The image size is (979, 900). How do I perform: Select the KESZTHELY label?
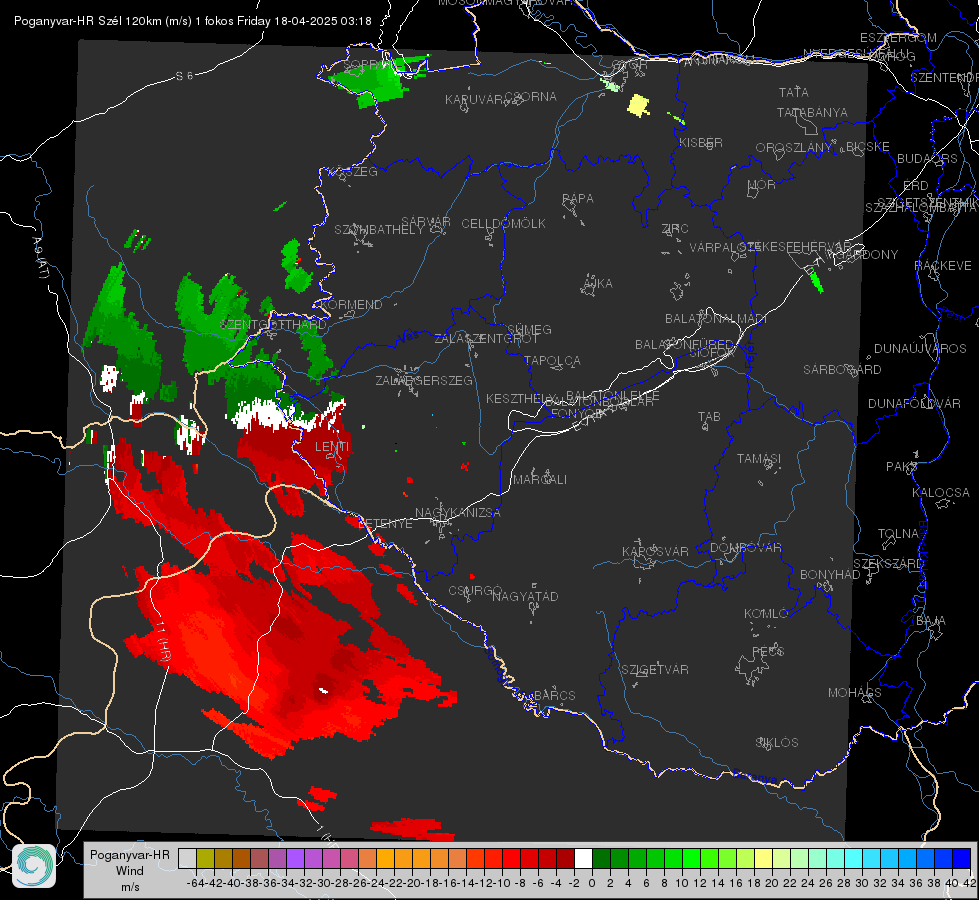521,398
